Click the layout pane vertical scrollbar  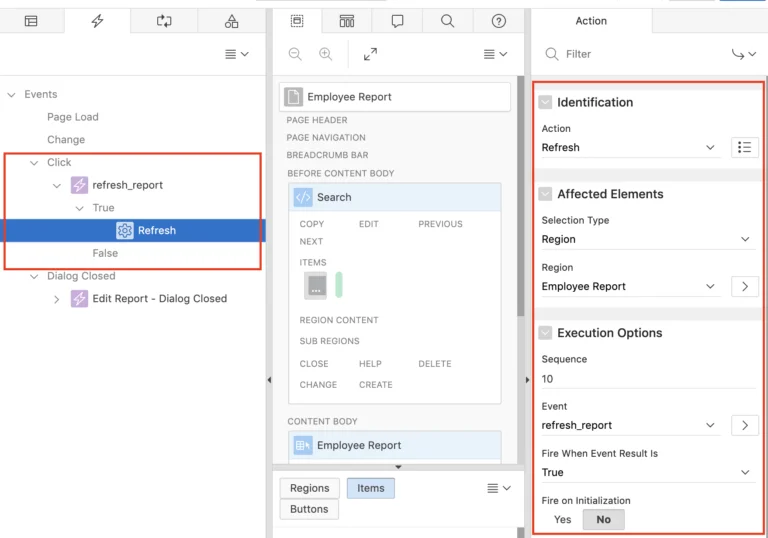point(521,196)
